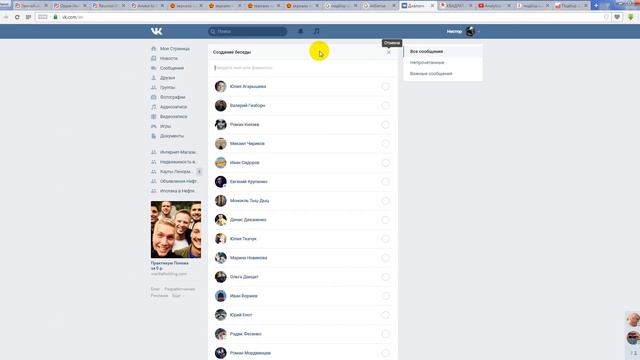The width and height of the screenshot is (640, 360).
Task: Click the name Роман Мордвинцев
Action: (250, 353)
